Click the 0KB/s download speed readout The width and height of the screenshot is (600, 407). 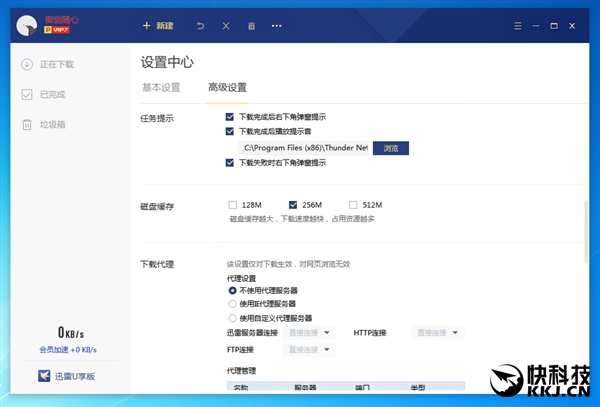(71, 332)
